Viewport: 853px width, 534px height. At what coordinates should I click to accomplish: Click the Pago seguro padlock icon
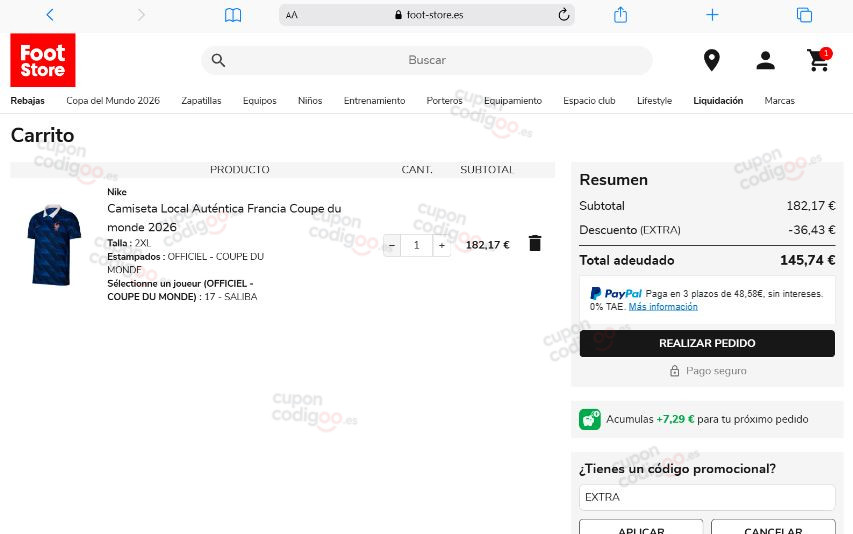[x=675, y=371]
